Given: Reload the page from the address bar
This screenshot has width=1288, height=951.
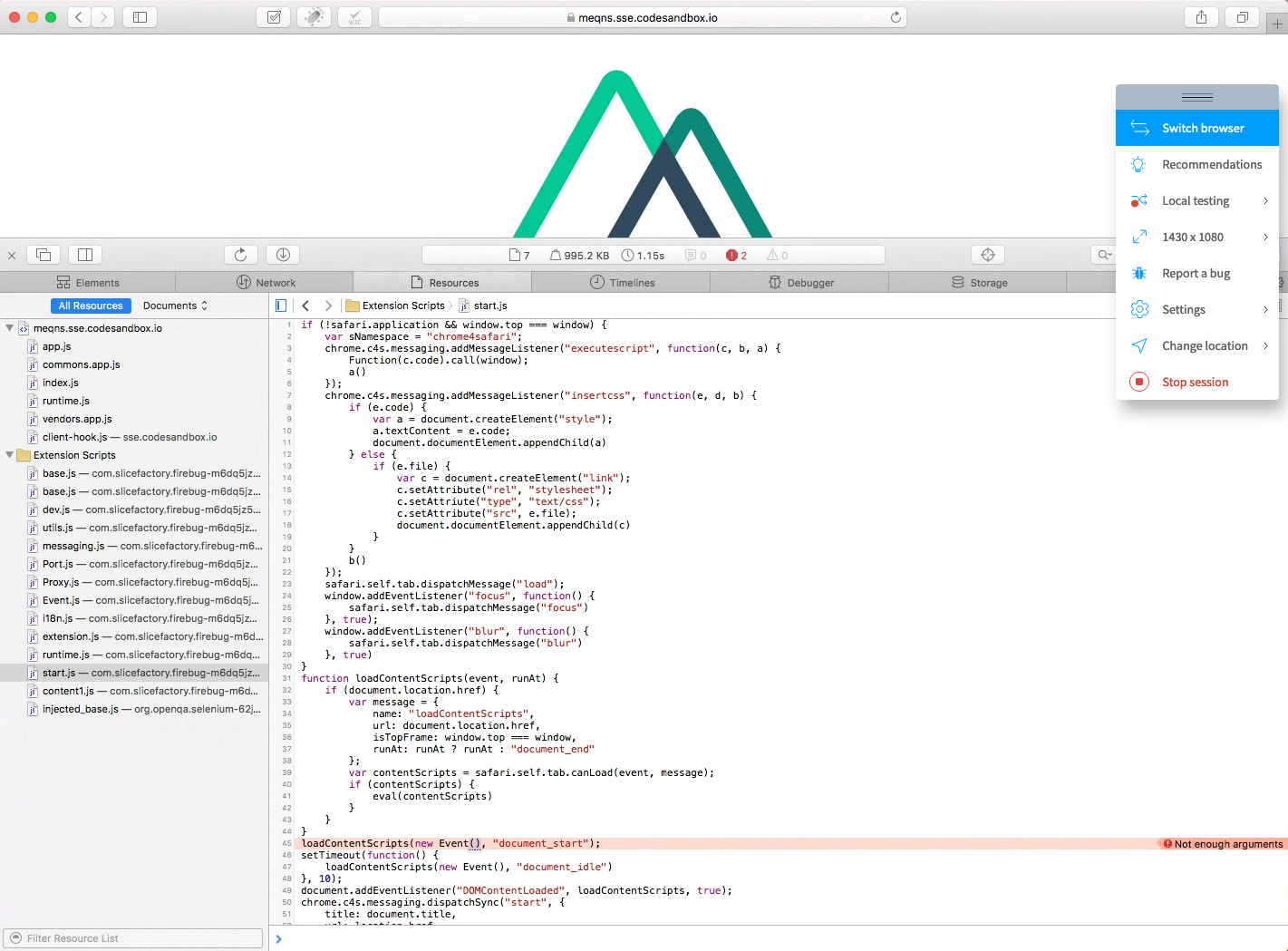Looking at the screenshot, I should pyautogui.click(x=896, y=17).
